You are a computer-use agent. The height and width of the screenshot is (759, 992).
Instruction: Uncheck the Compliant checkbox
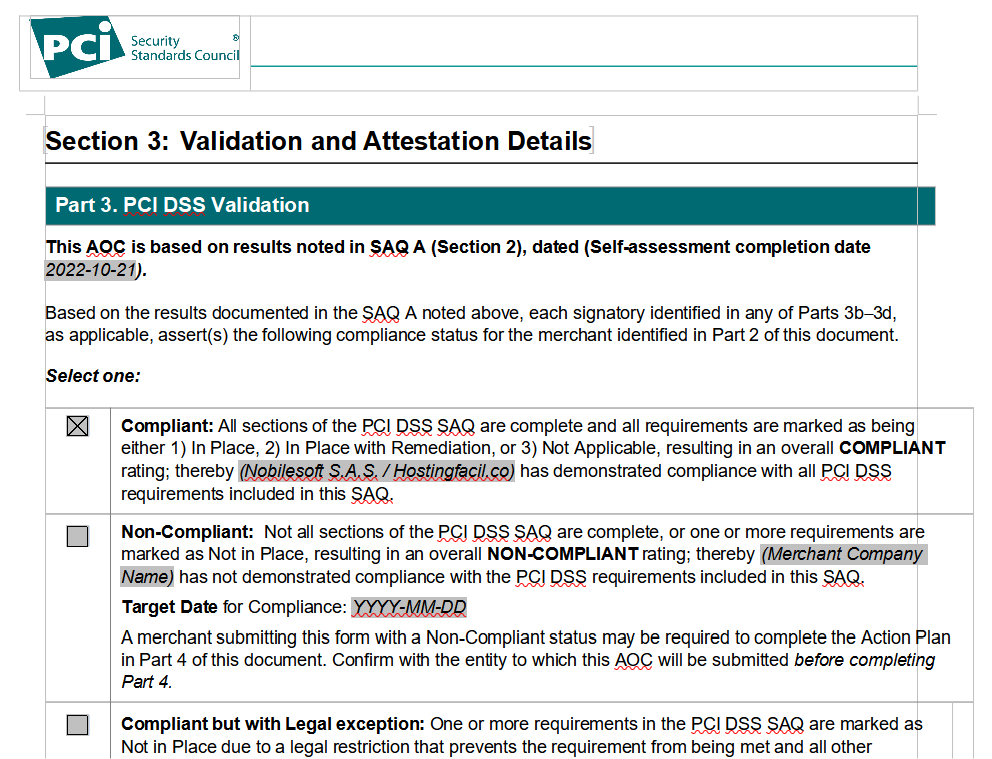pyautogui.click(x=77, y=427)
